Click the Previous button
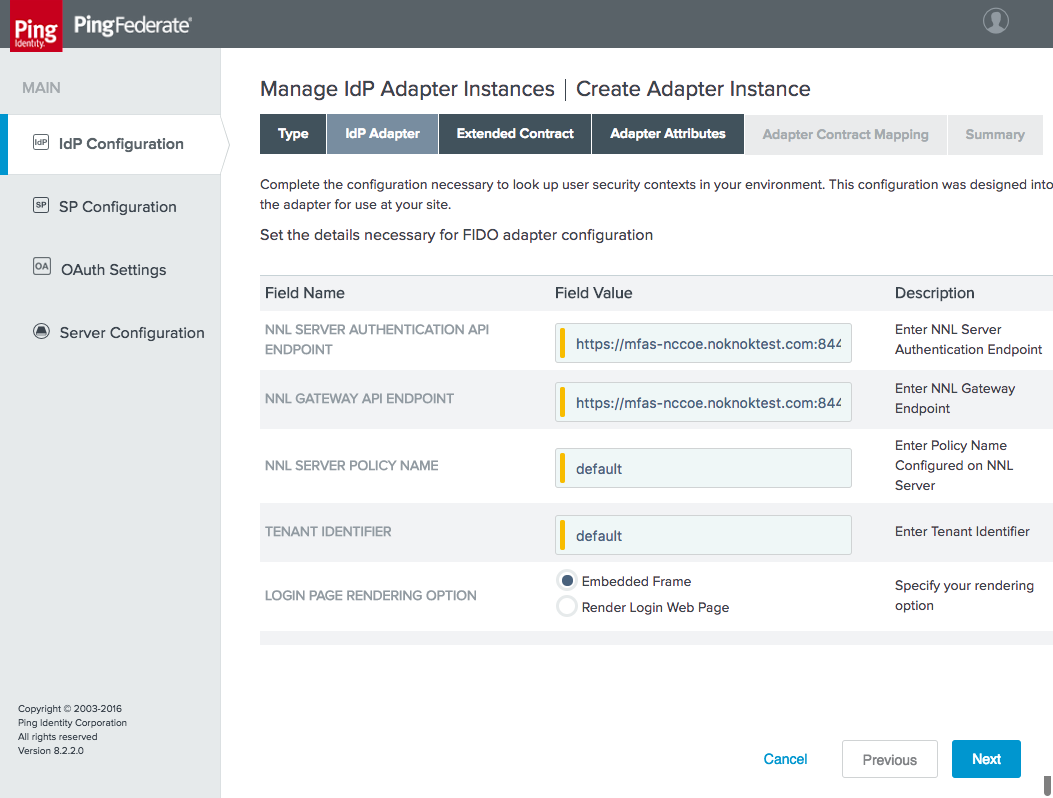 [x=889, y=759]
